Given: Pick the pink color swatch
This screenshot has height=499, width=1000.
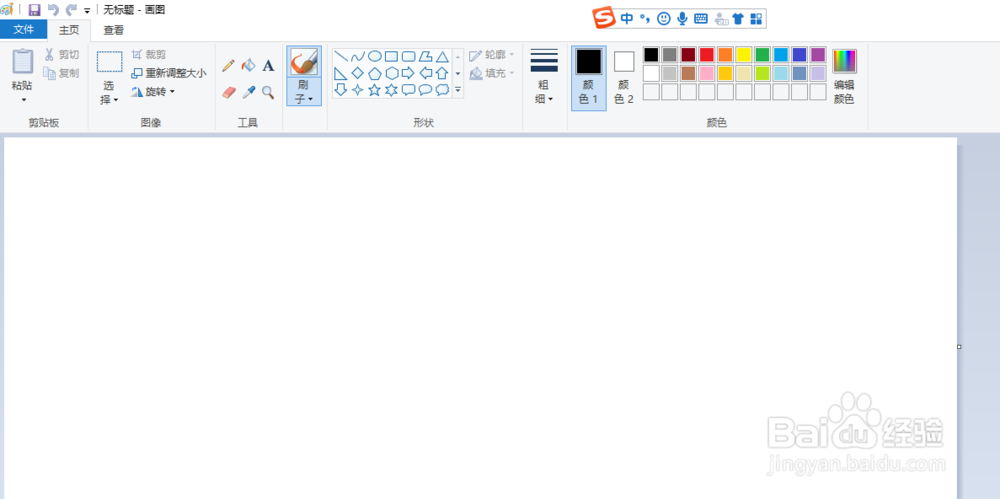Looking at the screenshot, I should 707,73.
